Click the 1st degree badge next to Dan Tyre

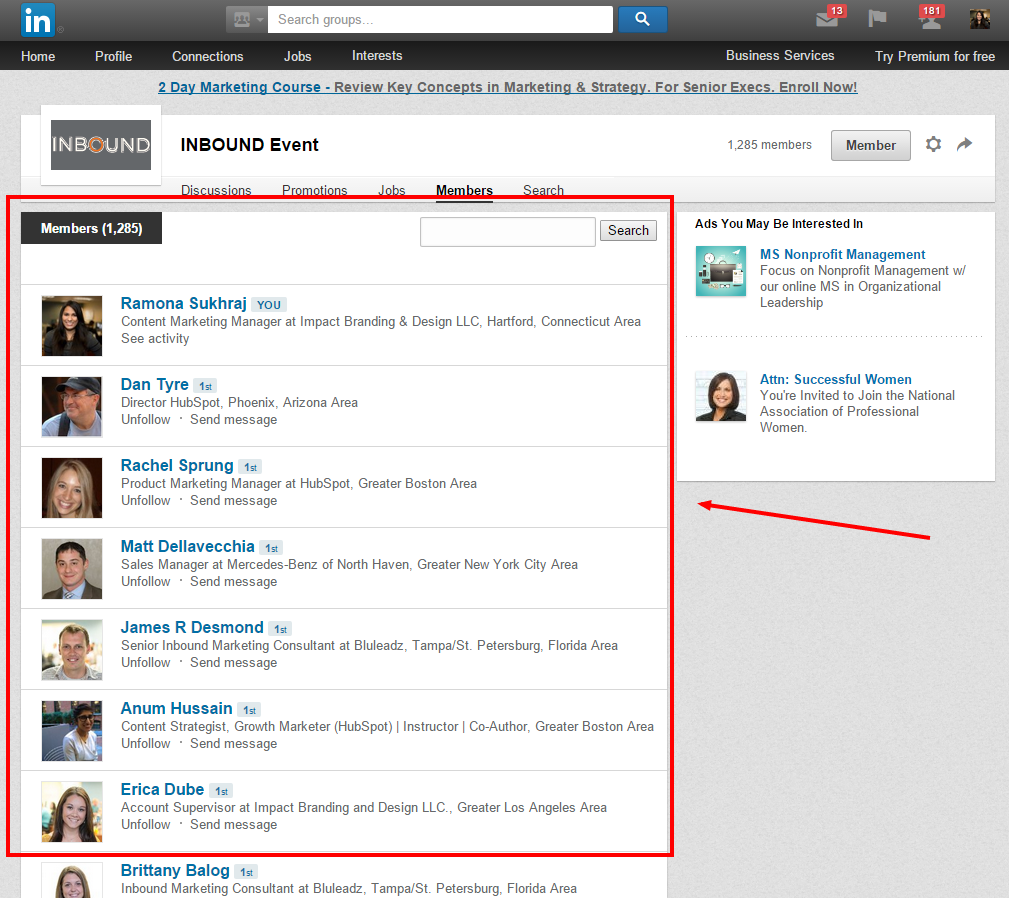[x=205, y=386]
